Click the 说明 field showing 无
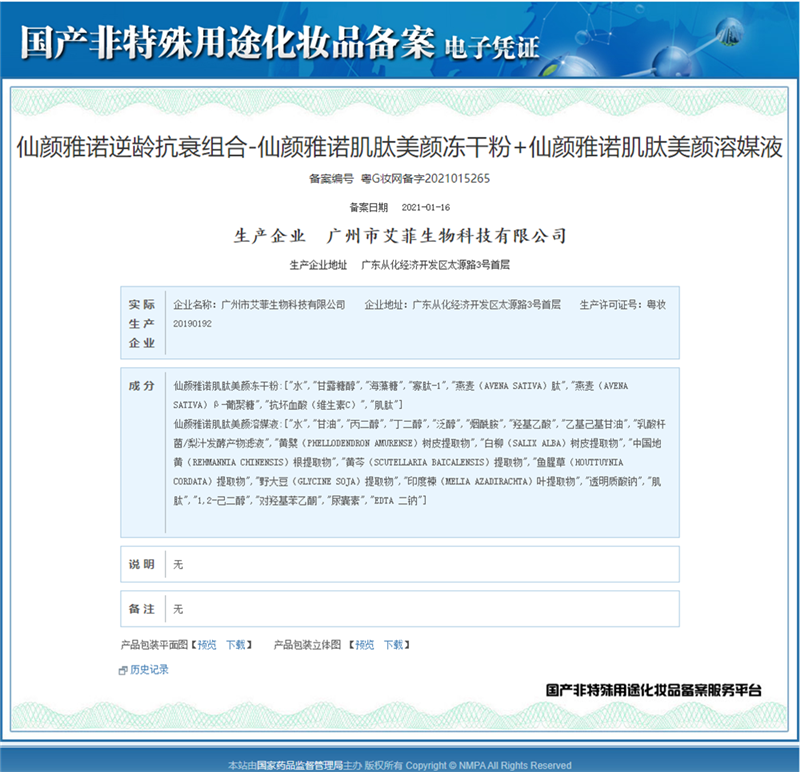 click(x=179, y=565)
